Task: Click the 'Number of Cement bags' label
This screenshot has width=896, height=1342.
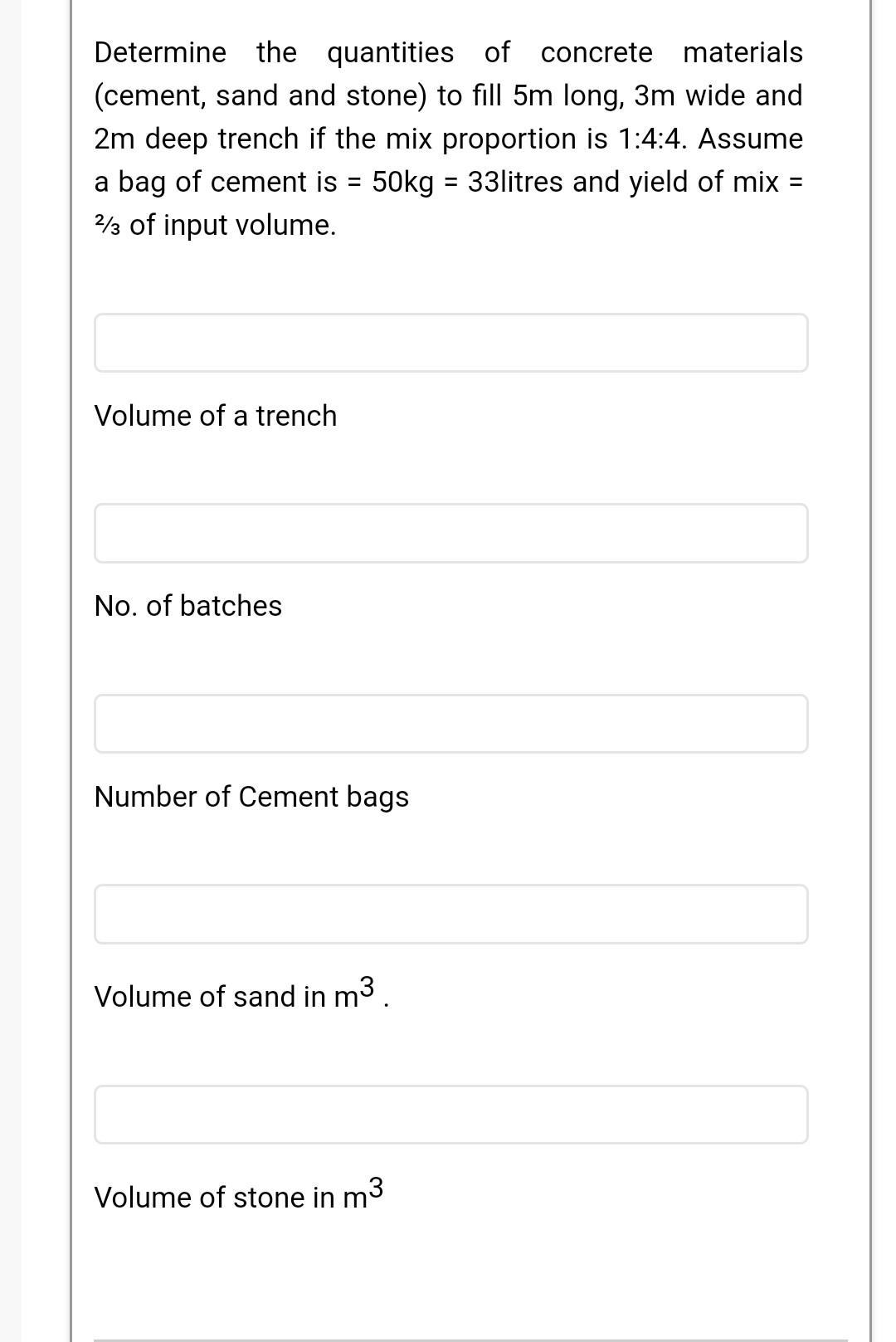Action: (x=251, y=797)
